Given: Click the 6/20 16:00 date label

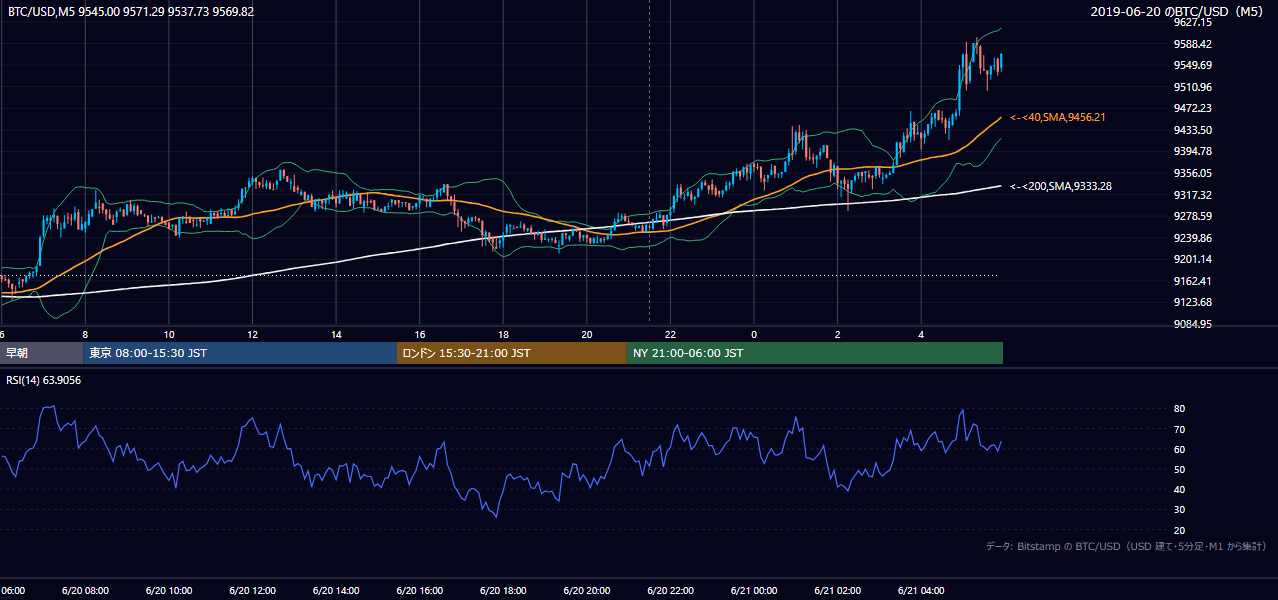Looking at the screenshot, I should pyautogui.click(x=418, y=591).
